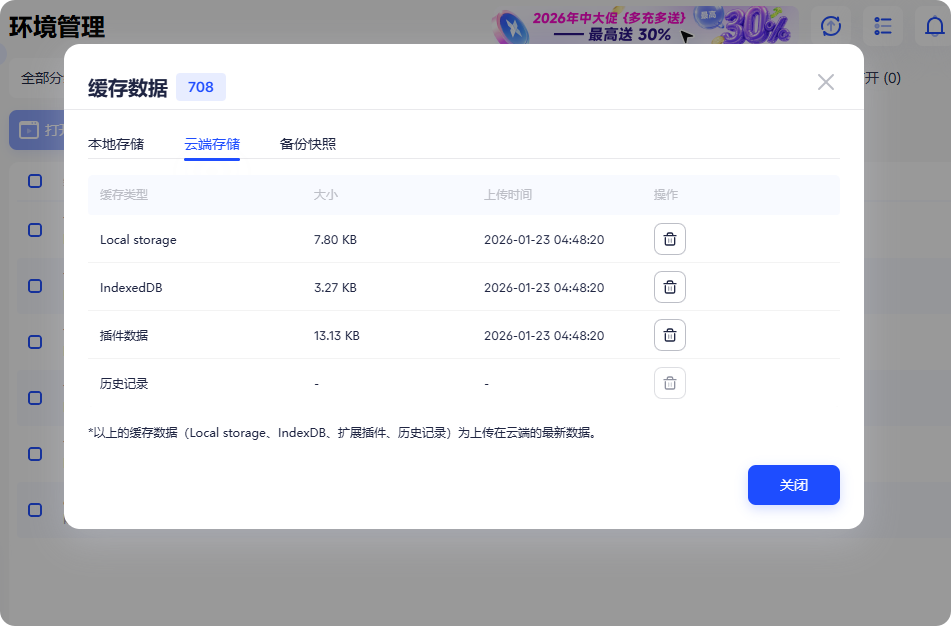The image size is (951, 626).
Task: Select the Local storage row label
Action: [138, 240]
